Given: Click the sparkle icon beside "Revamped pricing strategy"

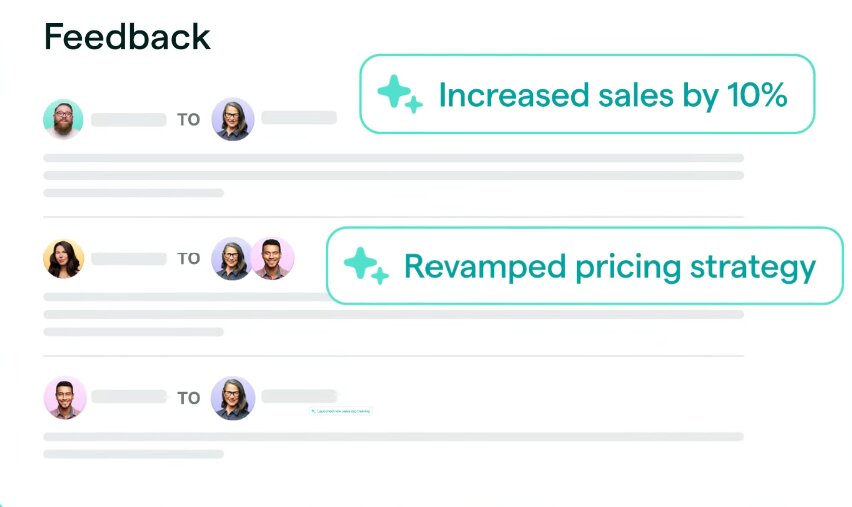Looking at the screenshot, I should tap(365, 266).
